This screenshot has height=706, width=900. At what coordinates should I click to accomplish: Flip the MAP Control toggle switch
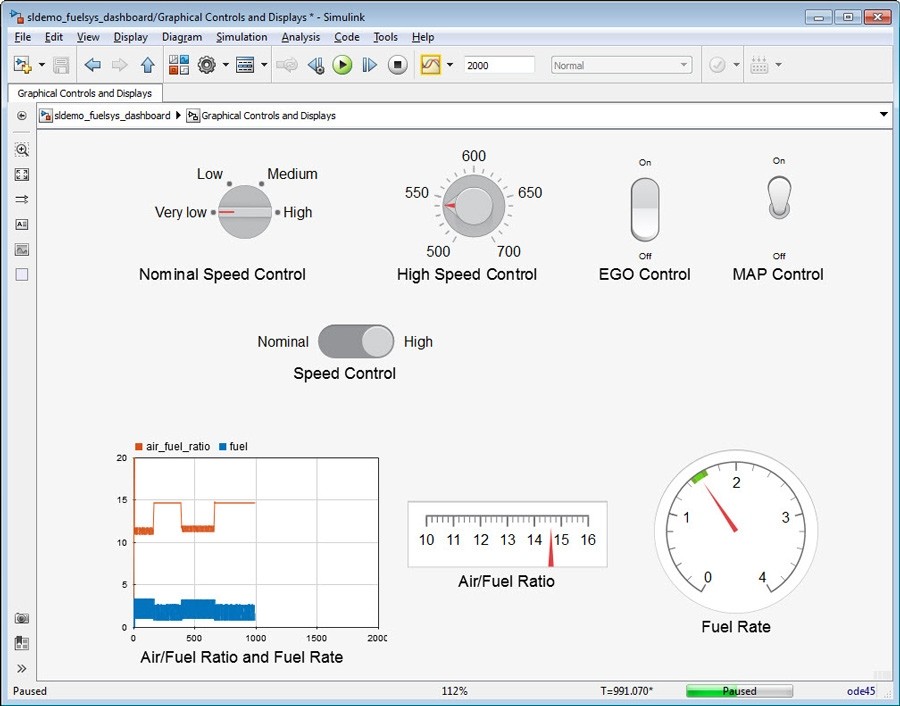click(779, 197)
